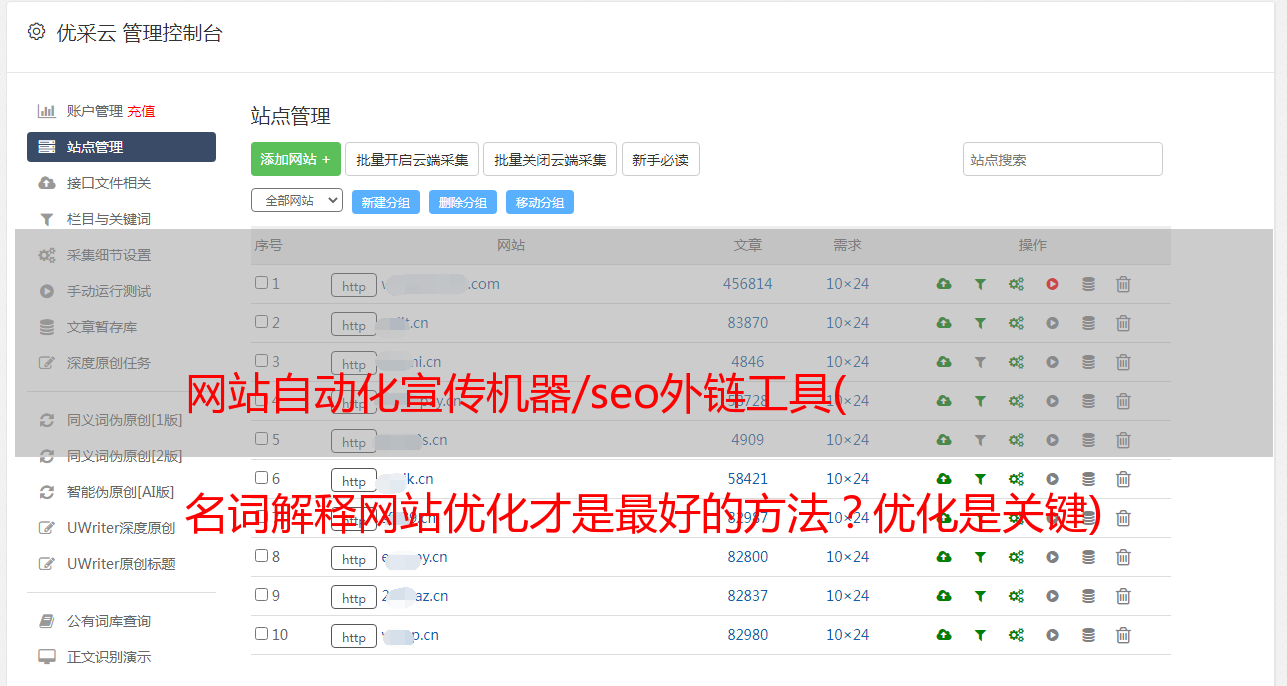Click the filter icon in the 82800 row
The height and width of the screenshot is (686, 1287).
[980, 557]
